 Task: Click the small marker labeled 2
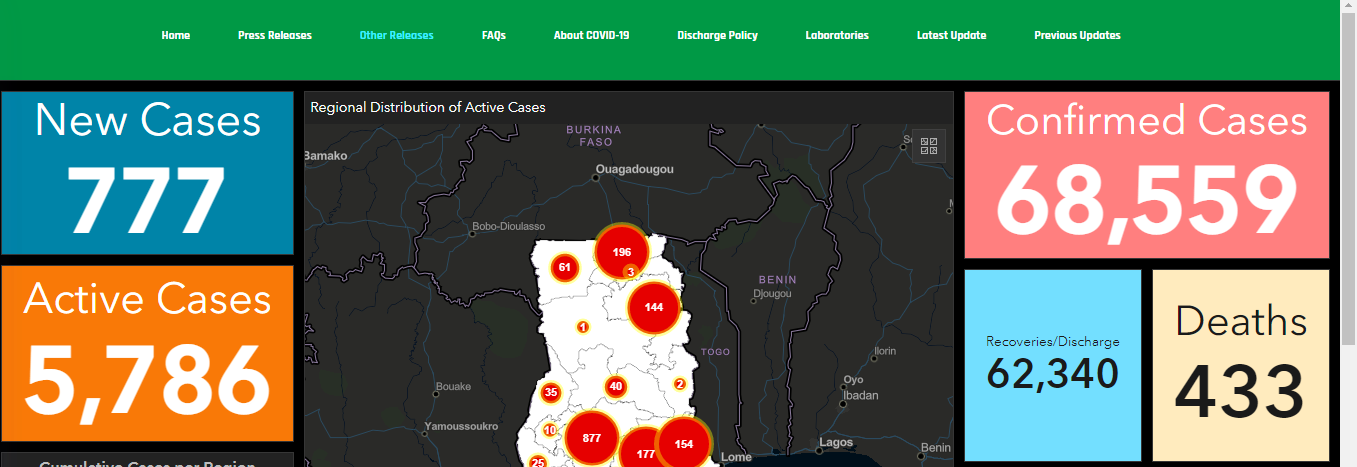680,384
